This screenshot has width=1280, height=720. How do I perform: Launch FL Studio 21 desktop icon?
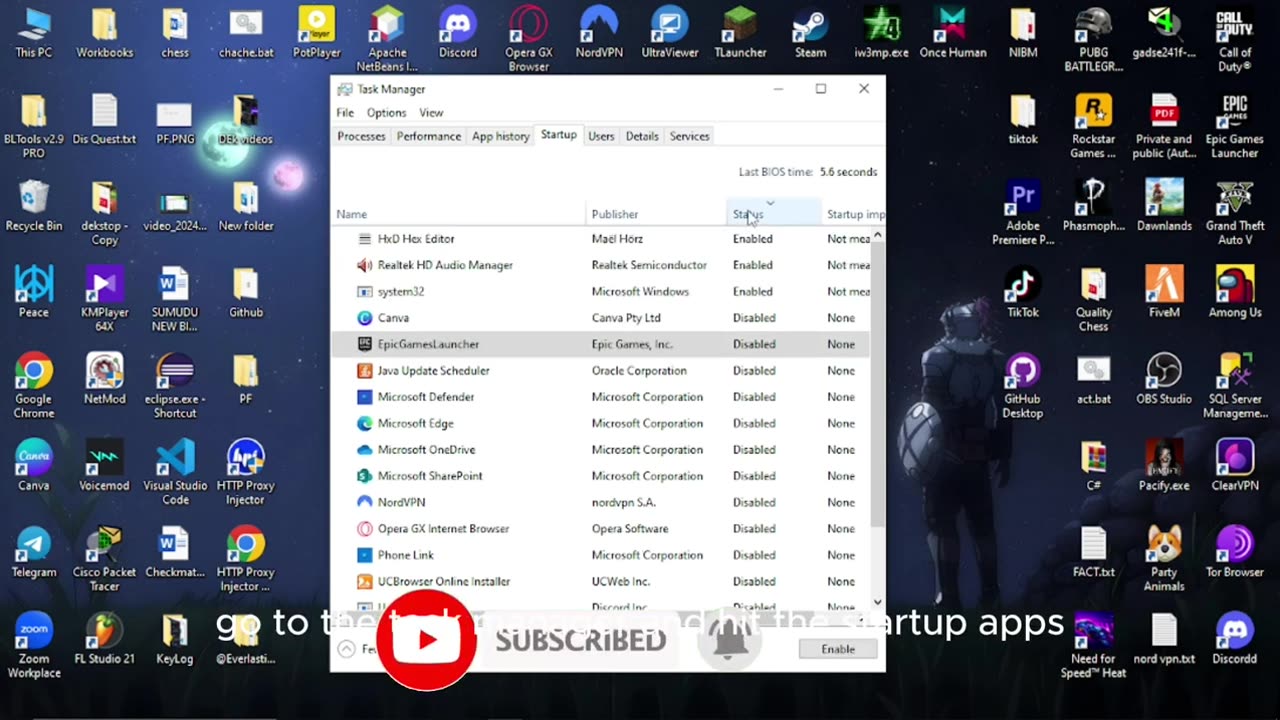[104, 639]
